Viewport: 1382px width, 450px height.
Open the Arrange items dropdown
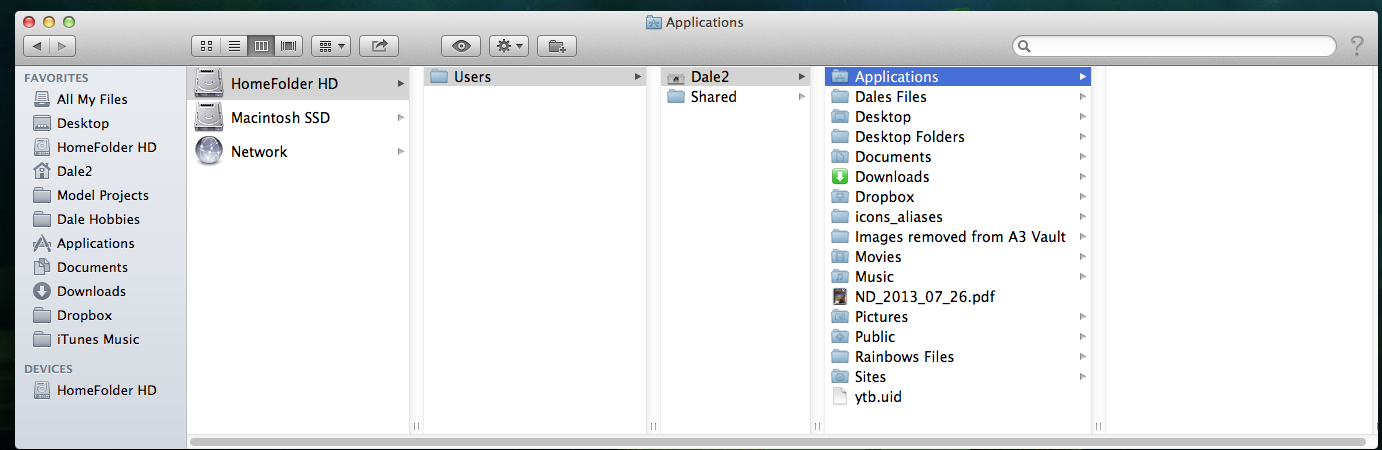(330, 46)
